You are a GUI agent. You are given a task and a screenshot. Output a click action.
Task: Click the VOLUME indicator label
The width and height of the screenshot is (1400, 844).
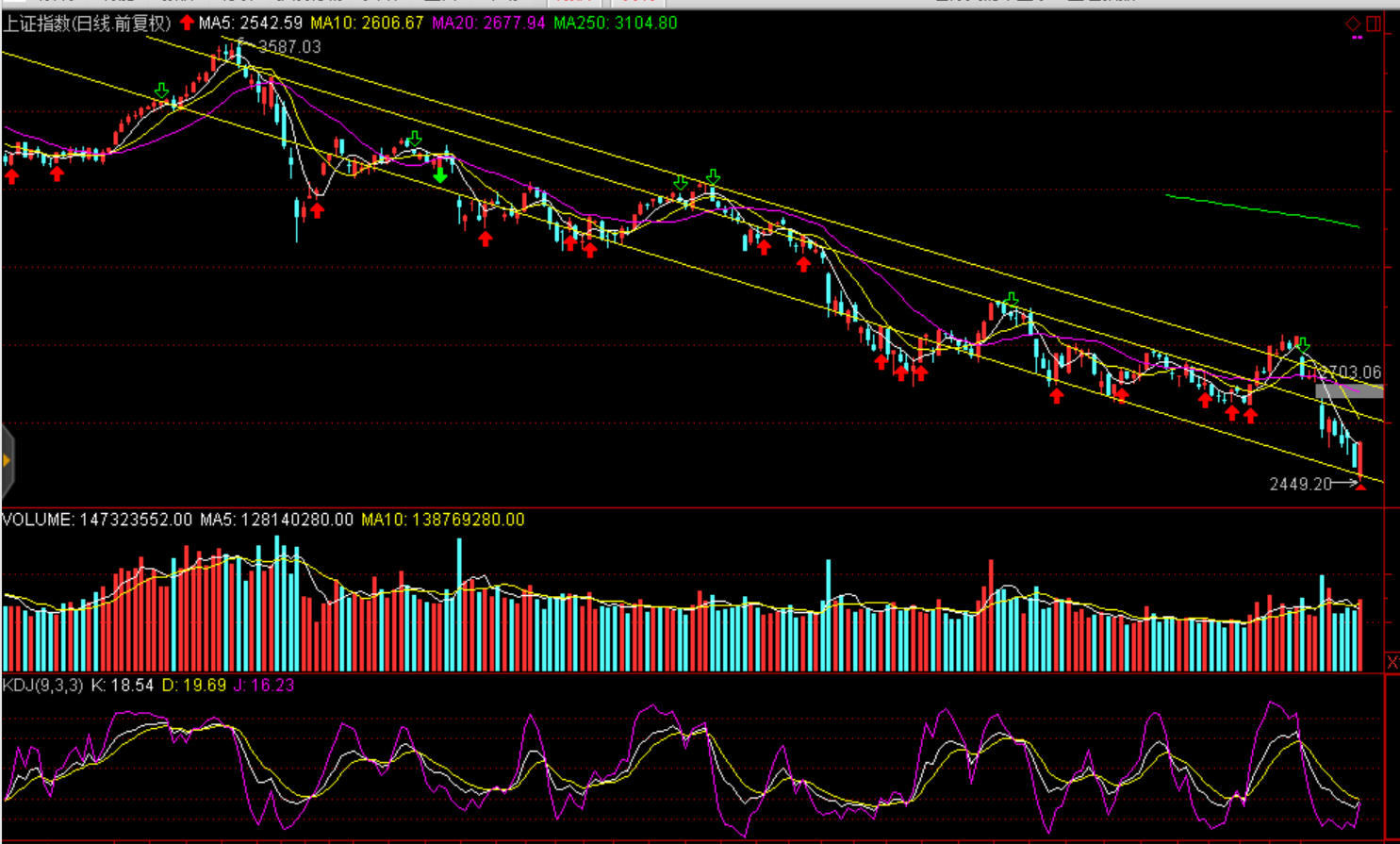coord(38,520)
